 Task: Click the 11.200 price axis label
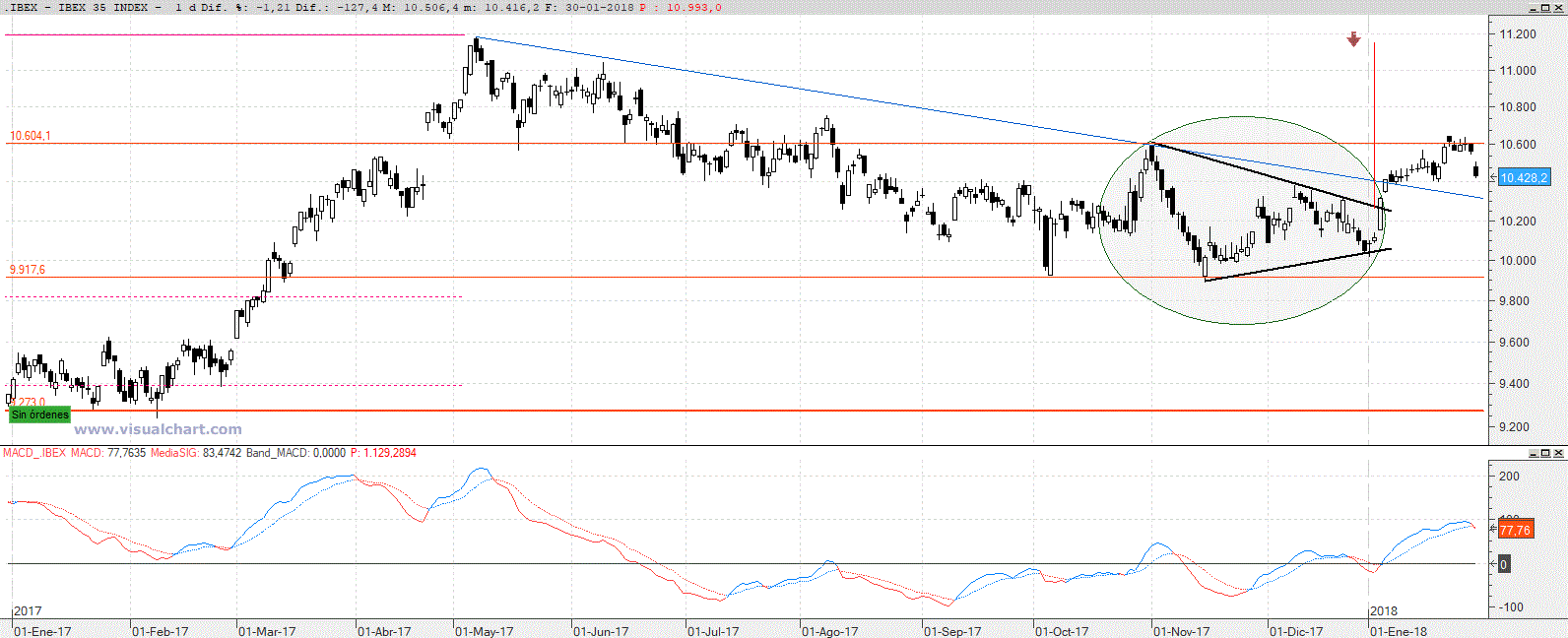tap(1518, 33)
